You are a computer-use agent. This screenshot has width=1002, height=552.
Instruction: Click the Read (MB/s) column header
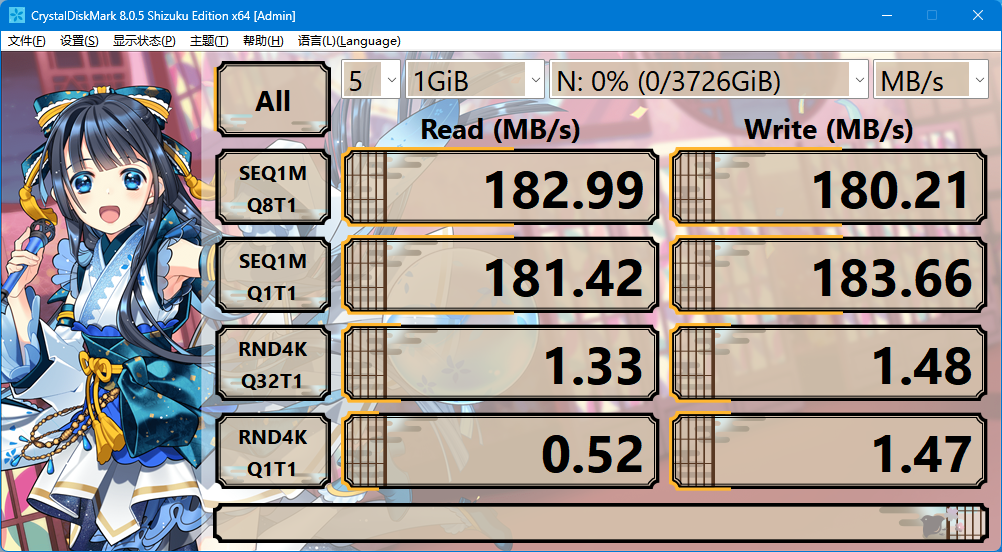click(x=500, y=130)
